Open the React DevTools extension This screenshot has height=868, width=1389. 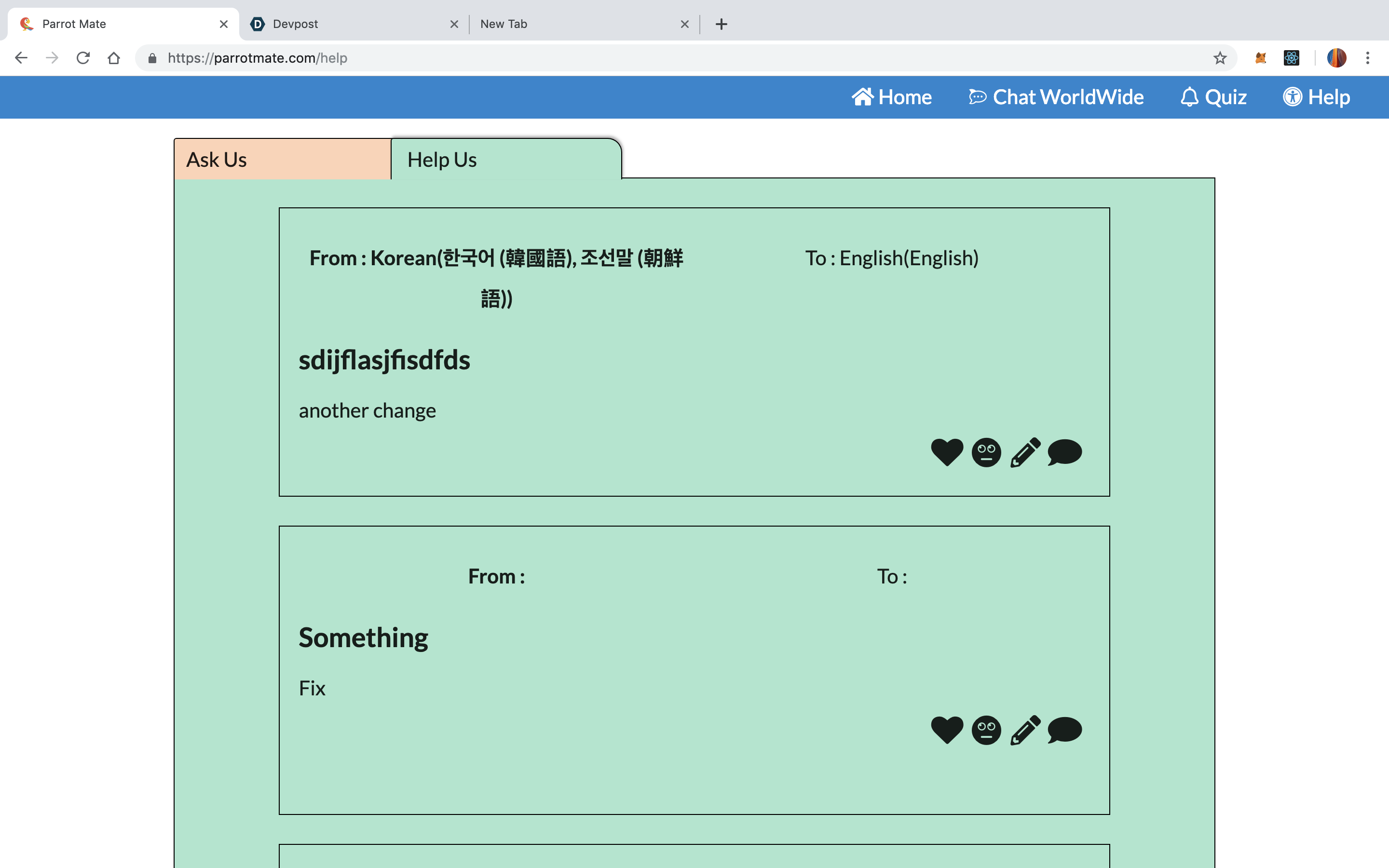point(1291,58)
